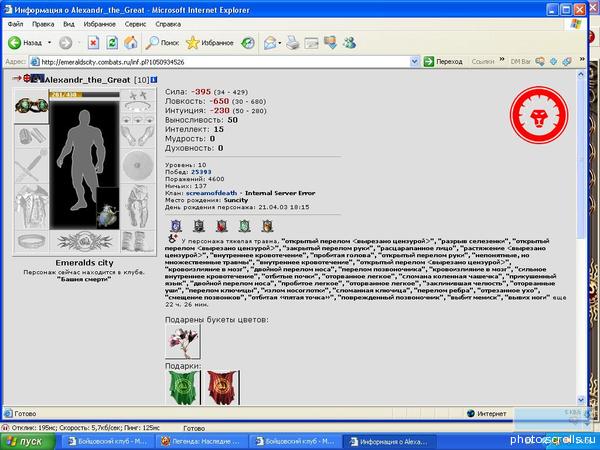The width and height of the screenshot is (600, 450).
Task: Click the Windows Пуск start button
Action: pyautogui.click(x=24, y=440)
